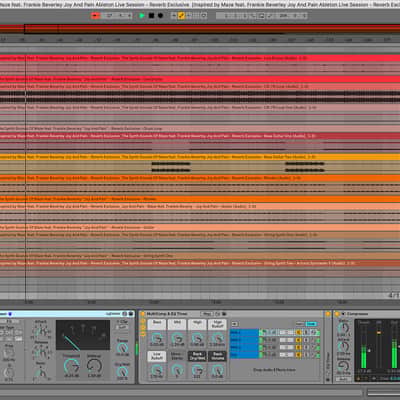
Task: Toggle the rack's topmost yellow show/hide selector
Action: [144, 321]
